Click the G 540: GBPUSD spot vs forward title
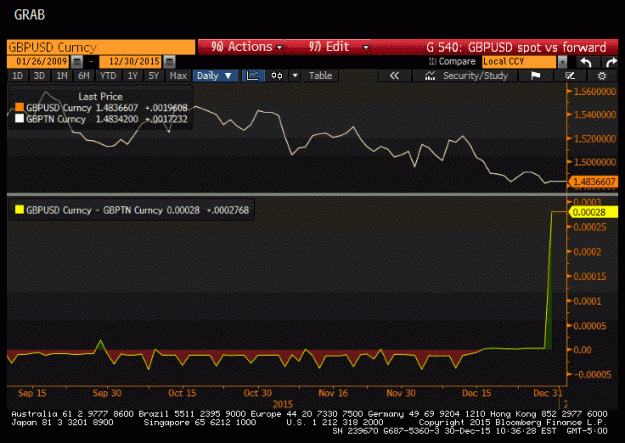The image size is (625, 443). click(x=516, y=47)
